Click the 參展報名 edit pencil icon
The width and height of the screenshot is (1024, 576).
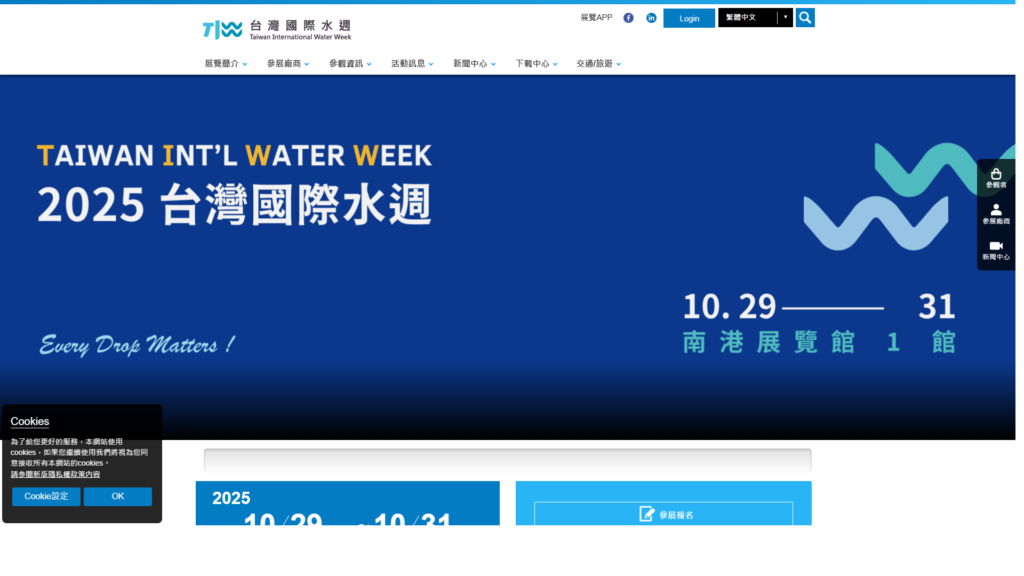[647, 515]
